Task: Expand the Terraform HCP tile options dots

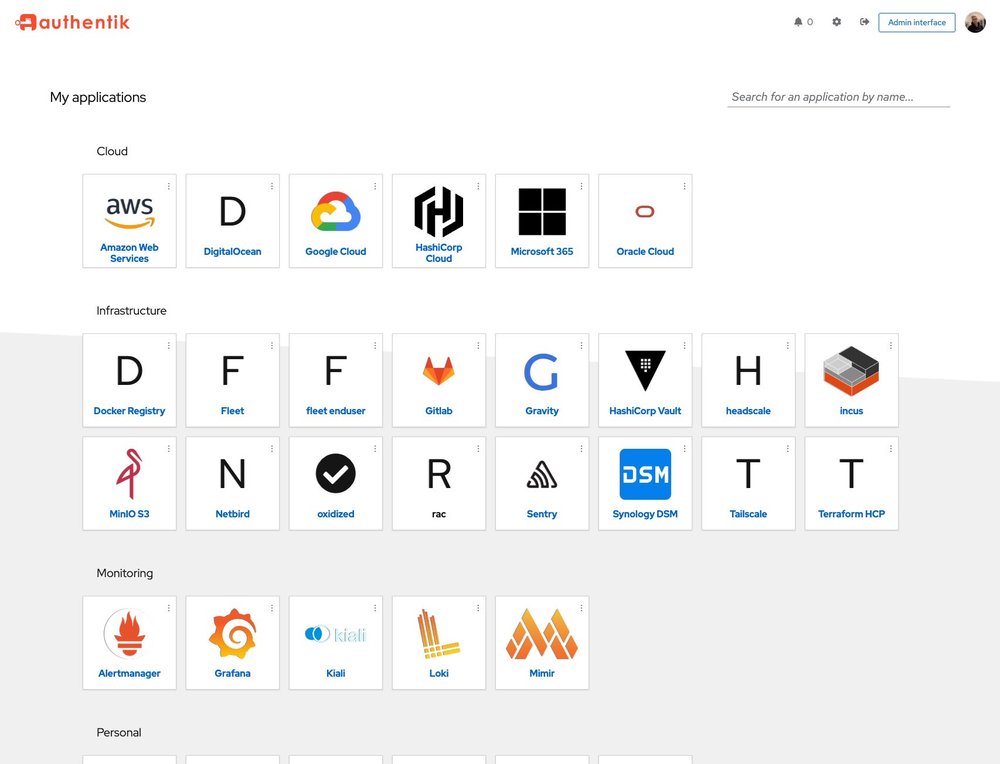Action: click(891, 449)
